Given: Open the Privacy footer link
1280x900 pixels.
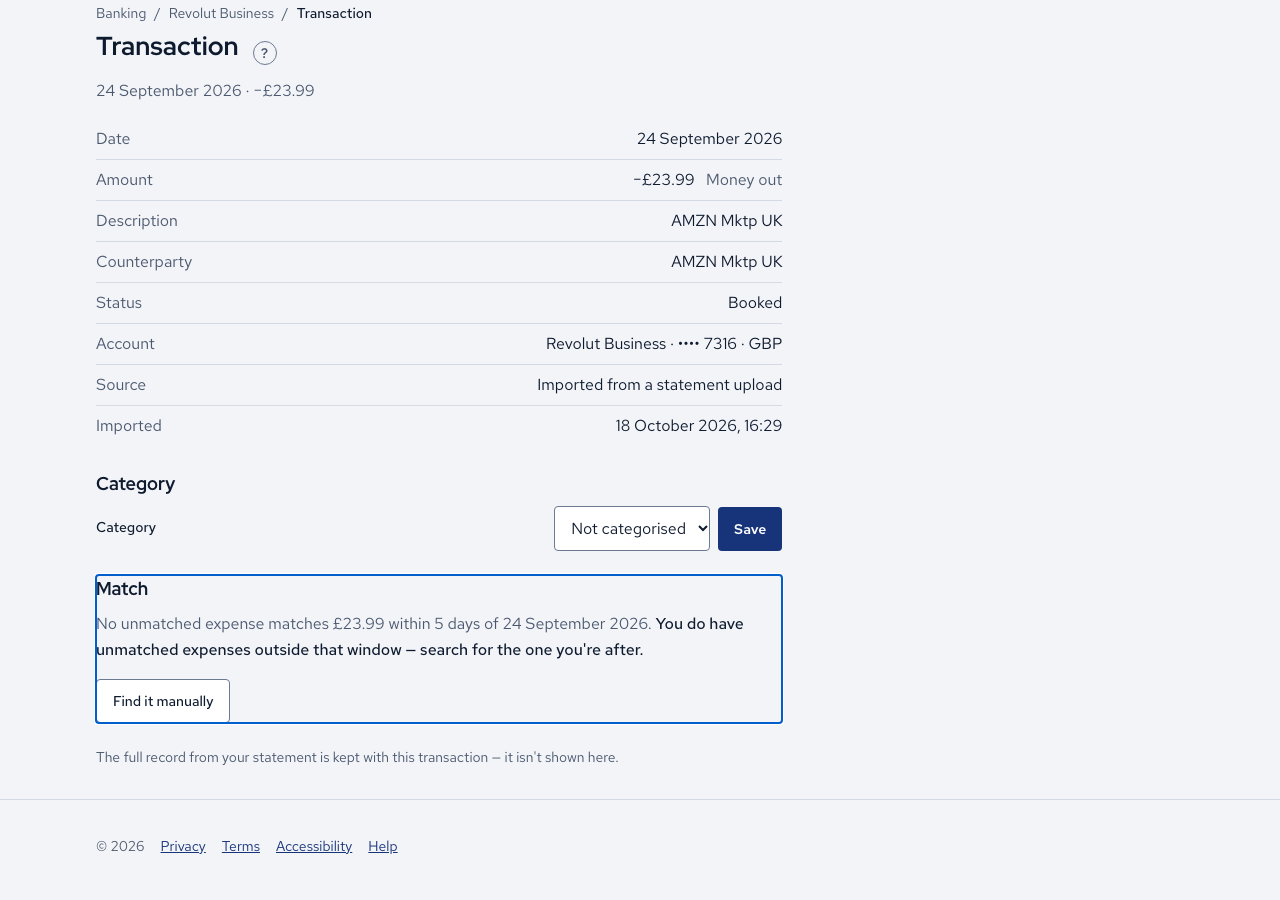Looking at the screenshot, I should [x=183, y=846].
